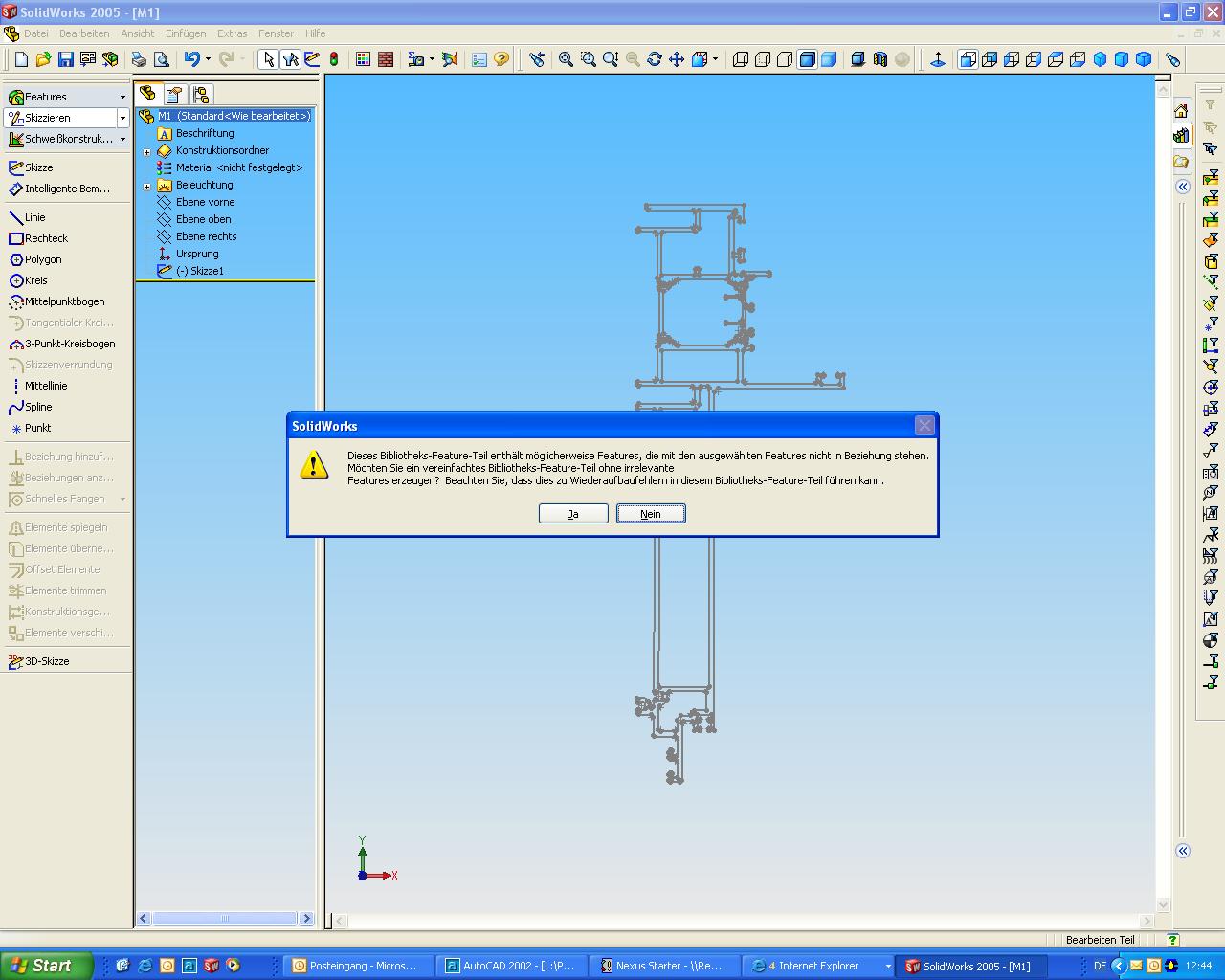Select Ebene oben in the tree
Viewport: 1225px width, 980px height.
tap(194, 219)
